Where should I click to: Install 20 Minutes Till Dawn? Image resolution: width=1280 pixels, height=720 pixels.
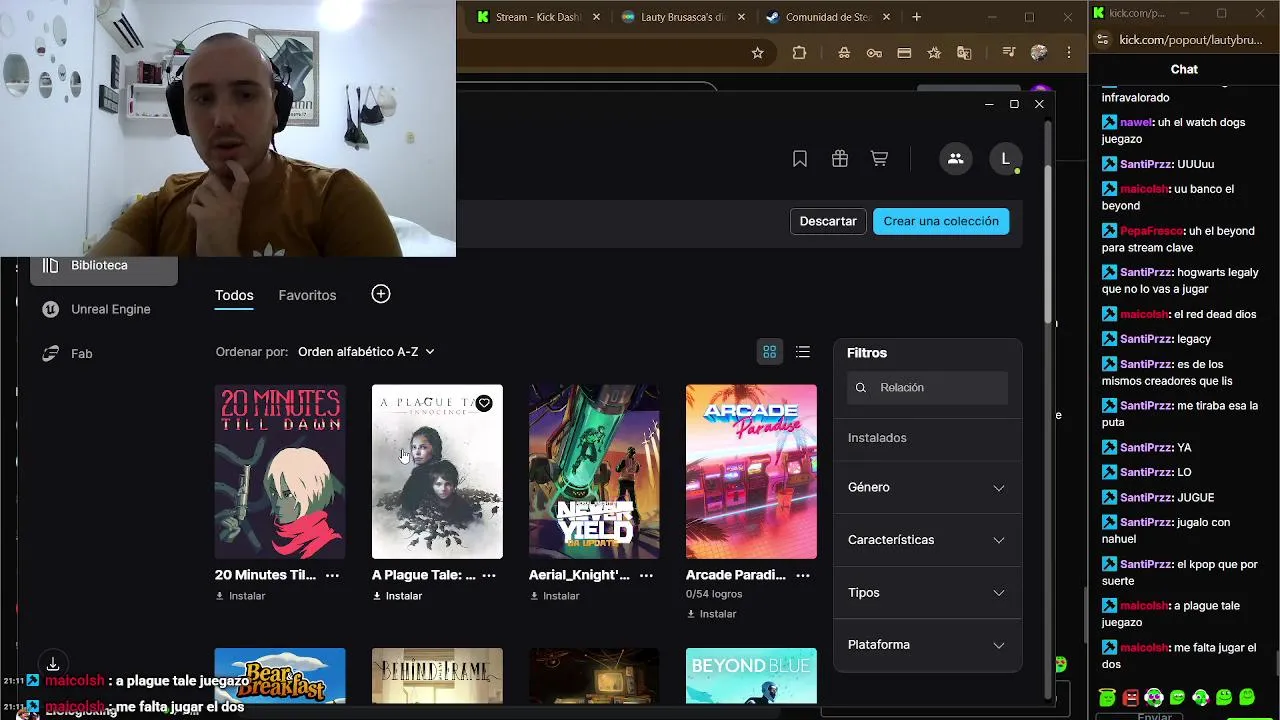point(240,596)
